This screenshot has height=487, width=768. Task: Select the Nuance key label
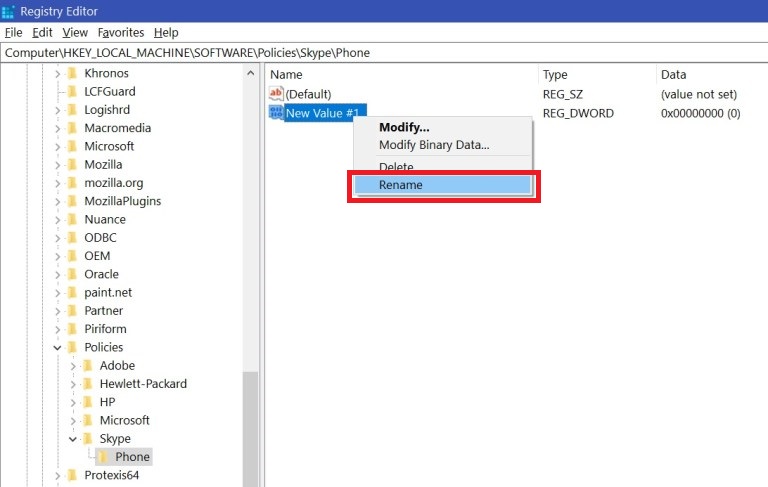click(x=105, y=219)
